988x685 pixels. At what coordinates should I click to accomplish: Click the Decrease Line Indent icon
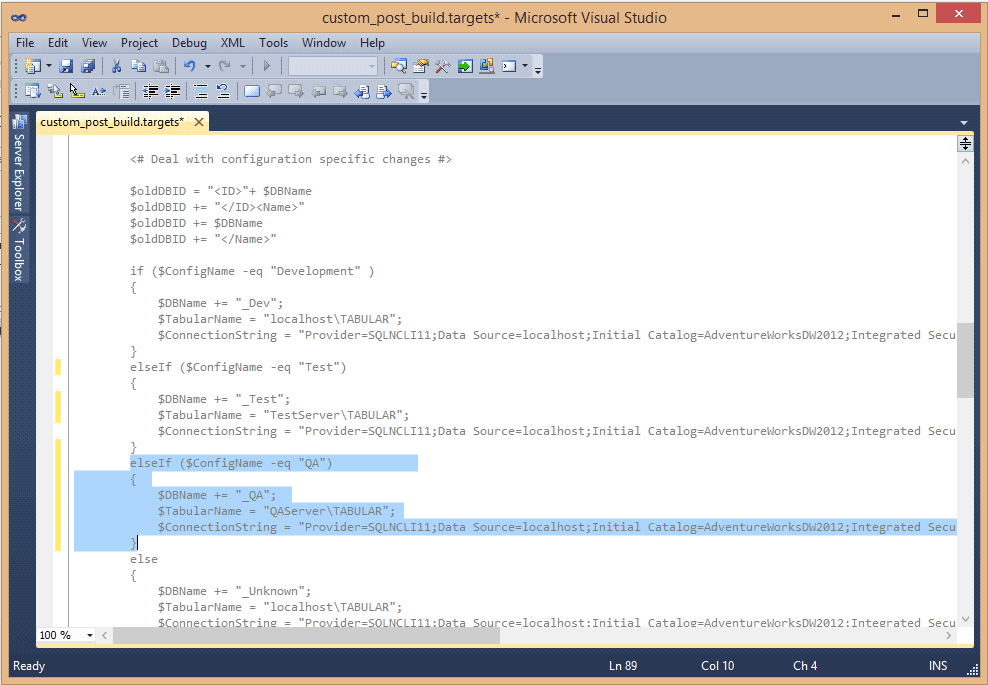(150, 91)
